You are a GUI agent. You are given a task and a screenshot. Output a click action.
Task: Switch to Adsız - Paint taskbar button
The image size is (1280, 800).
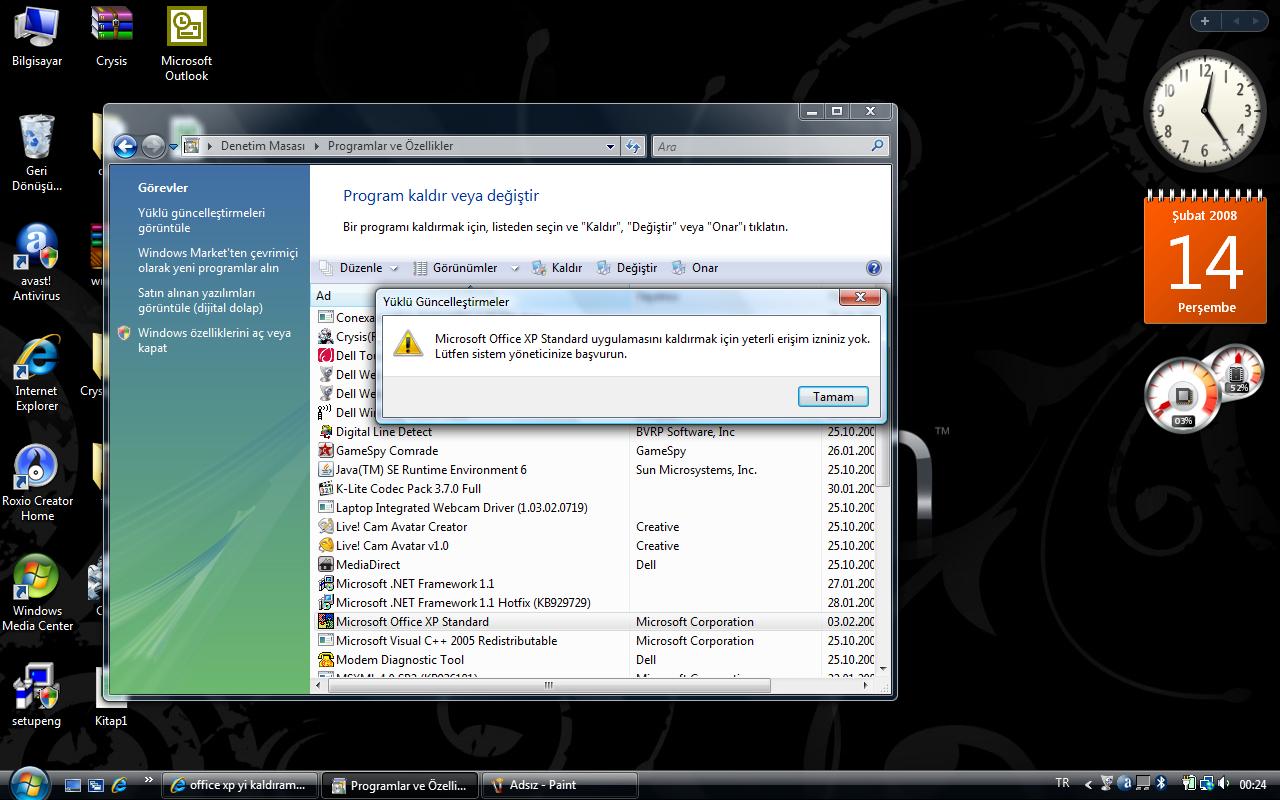(x=560, y=785)
